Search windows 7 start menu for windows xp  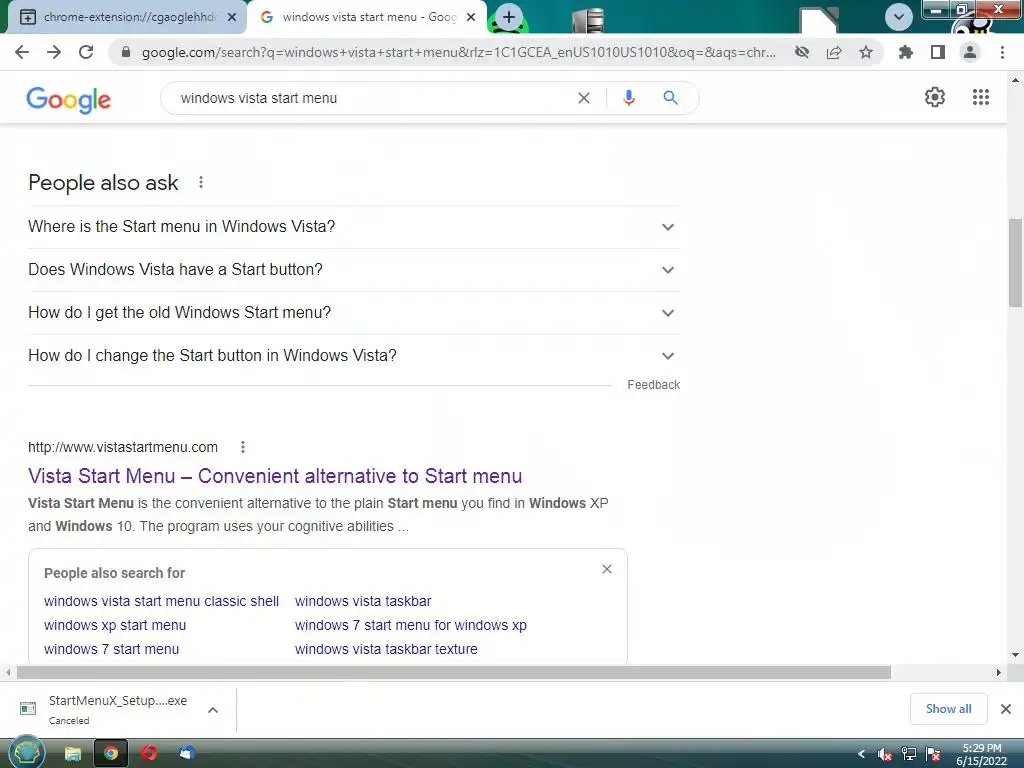tap(411, 626)
